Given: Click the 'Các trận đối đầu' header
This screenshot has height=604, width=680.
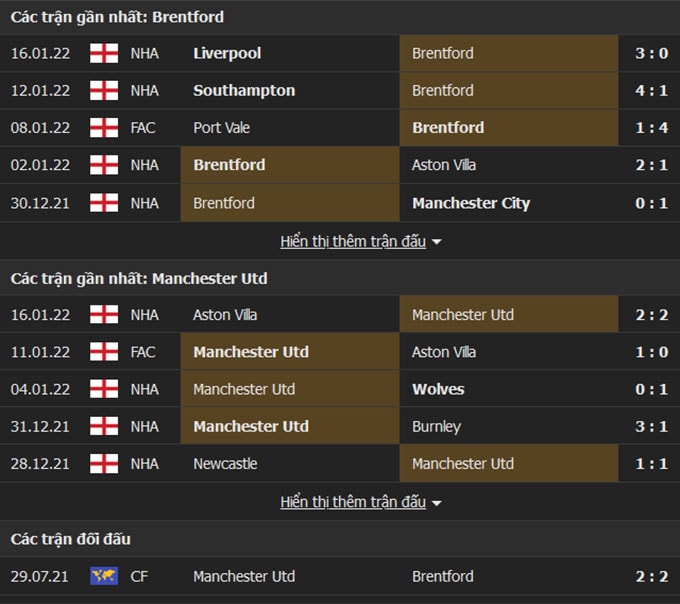Looking at the screenshot, I should 71,539.
